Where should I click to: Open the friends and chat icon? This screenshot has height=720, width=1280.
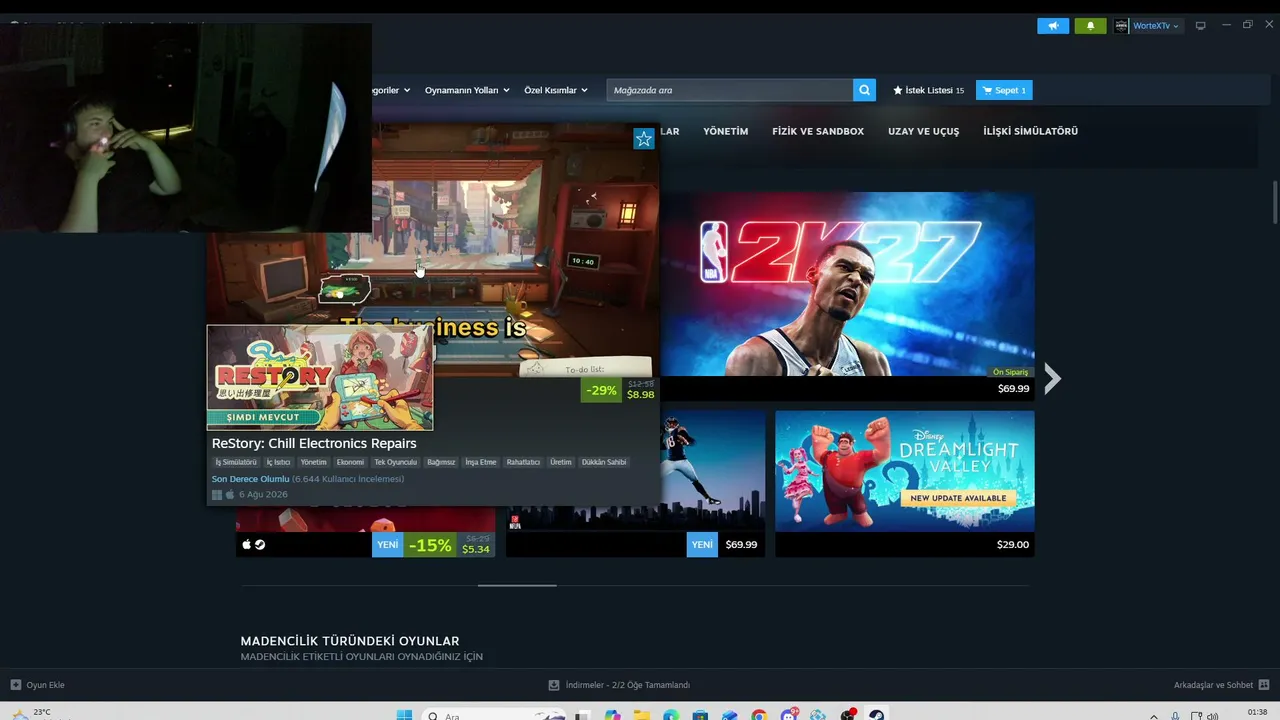tap(1264, 685)
